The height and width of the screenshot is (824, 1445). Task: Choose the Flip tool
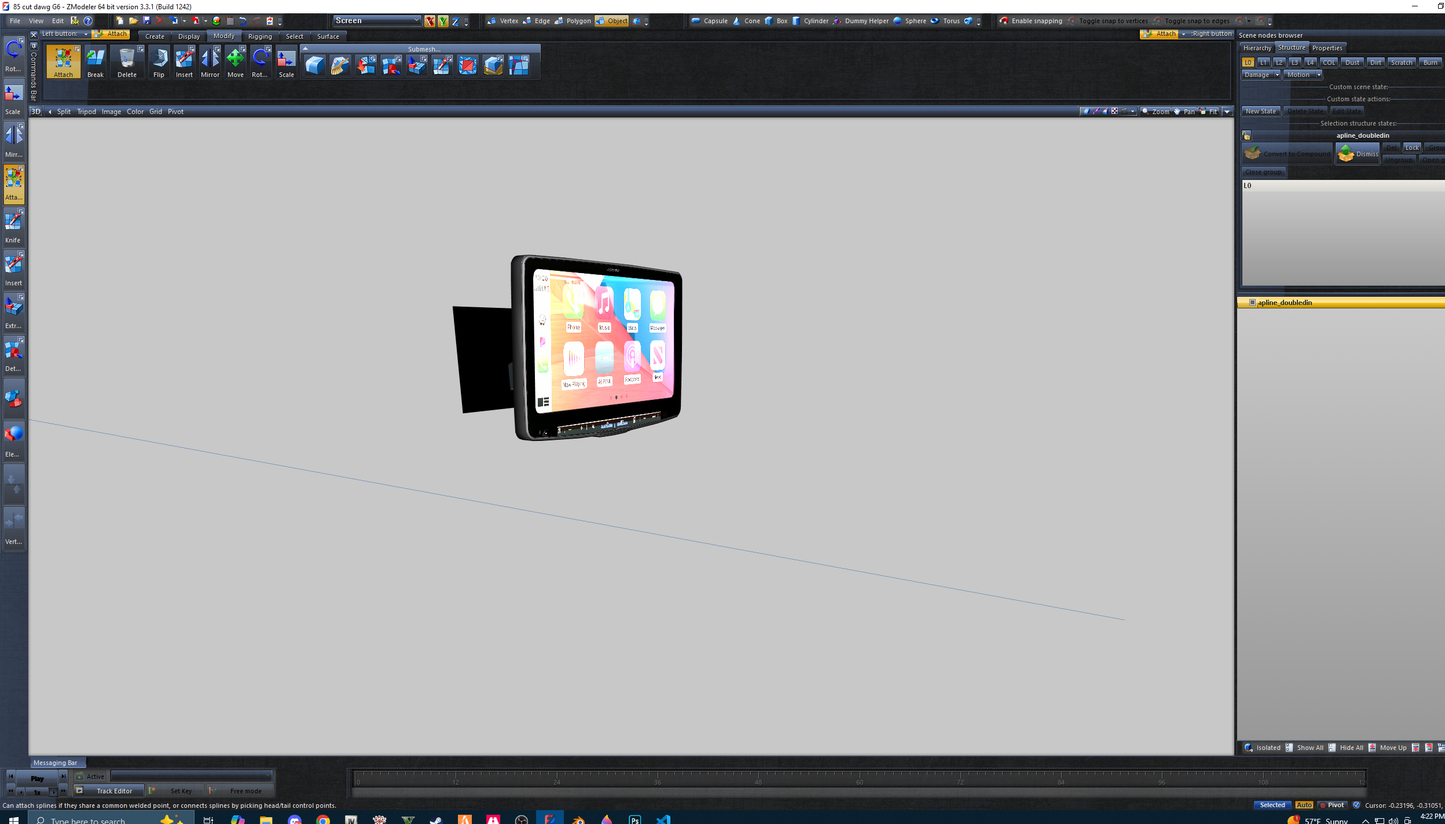pyautogui.click(x=159, y=62)
